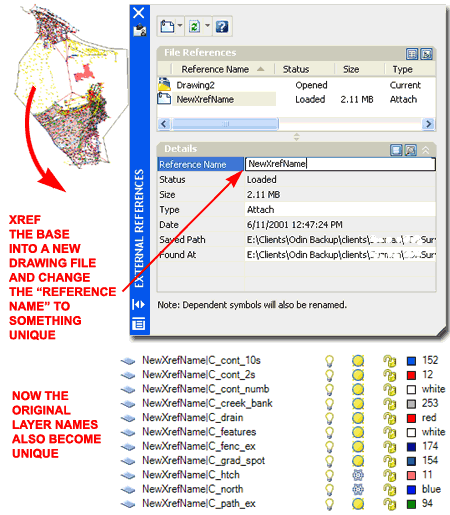Thaw the frozen C_htch layer

tap(358, 475)
